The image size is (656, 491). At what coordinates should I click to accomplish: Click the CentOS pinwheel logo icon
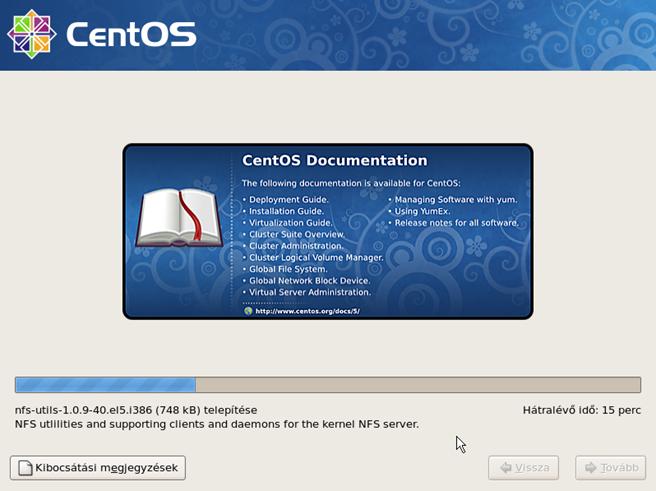tap(32, 35)
